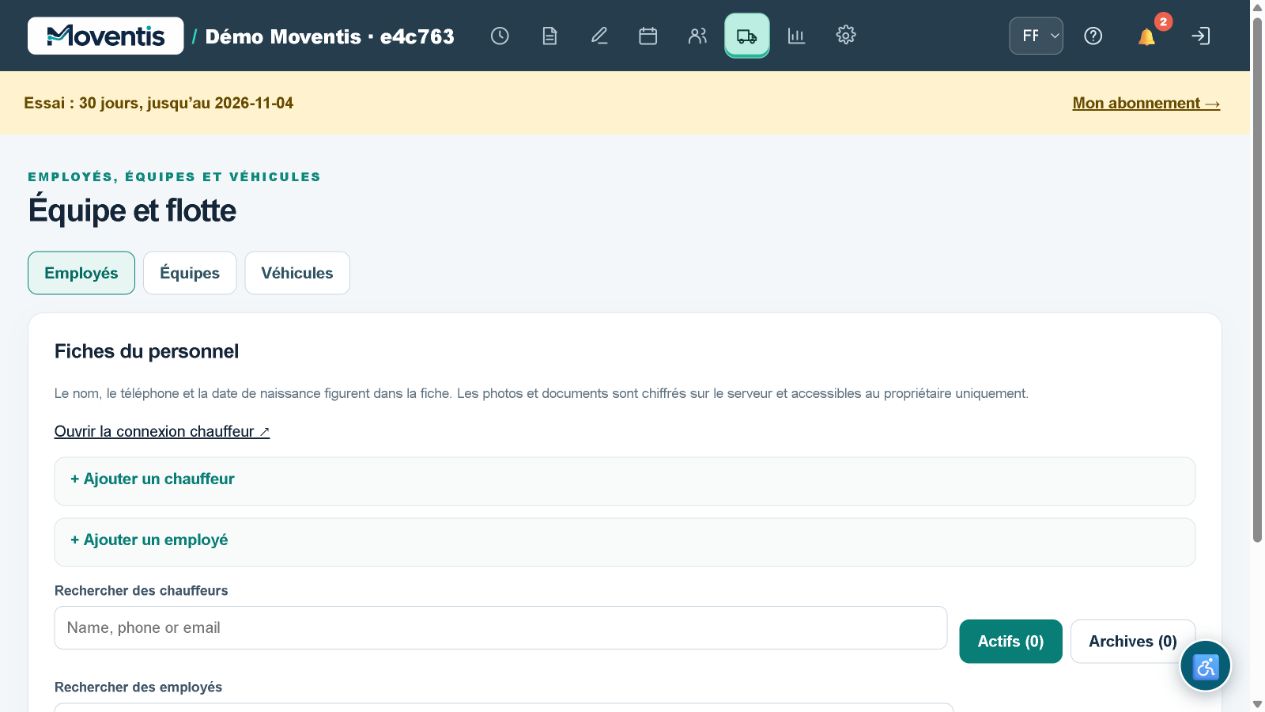This screenshot has width=1265, height=712.
Task: Focus the Rechercher des chauffeurs search field
Action: point(500,628)
